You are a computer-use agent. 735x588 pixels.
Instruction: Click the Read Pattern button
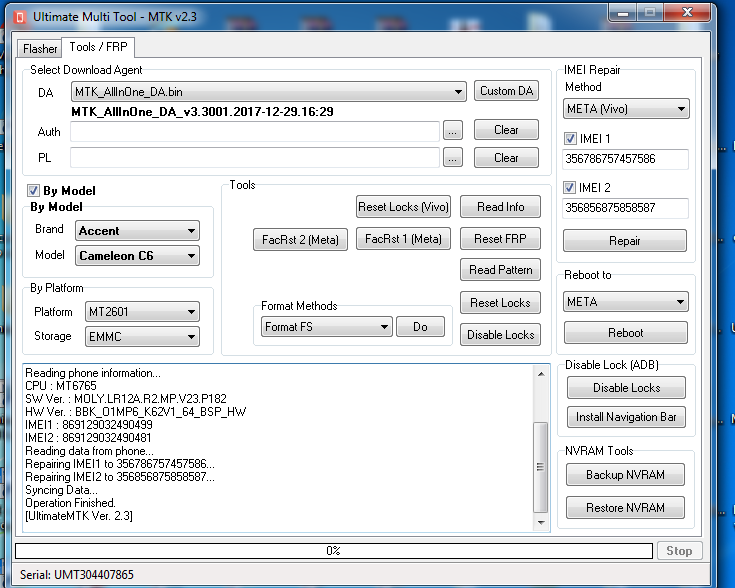coord(500,270)
